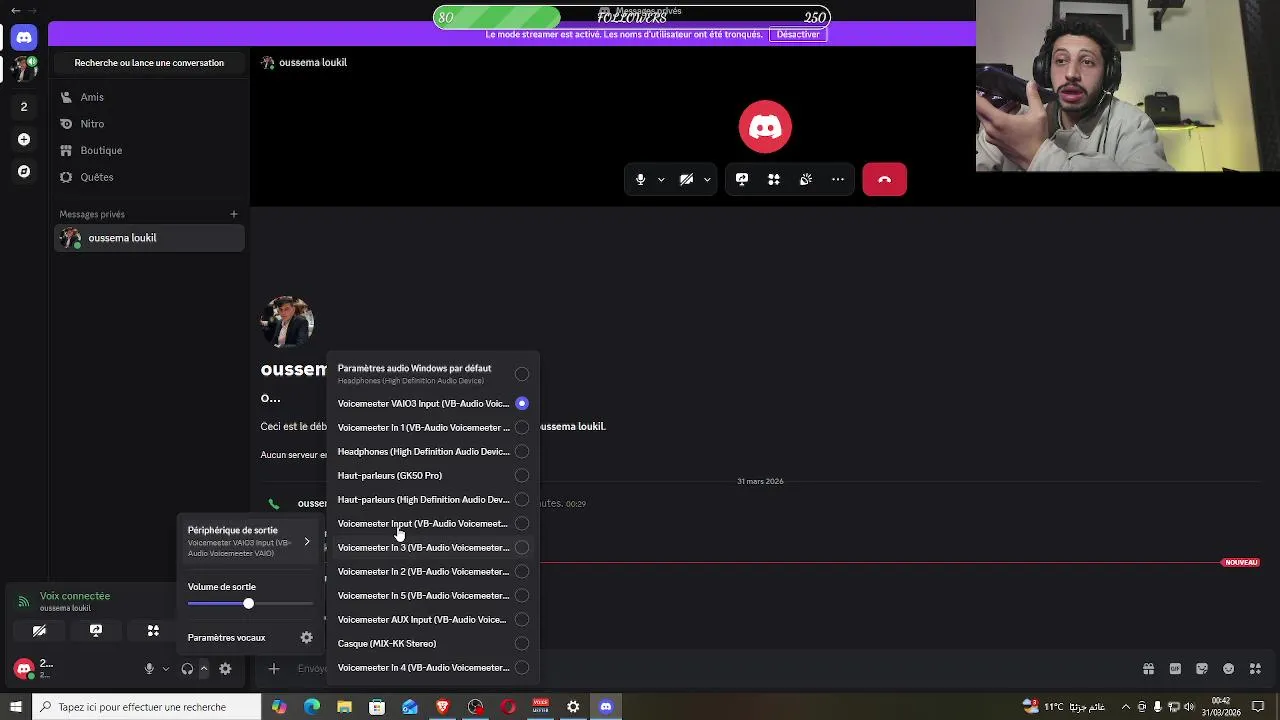Click the Voix connectée status label
1280x720 pixels.
(75, 596)
